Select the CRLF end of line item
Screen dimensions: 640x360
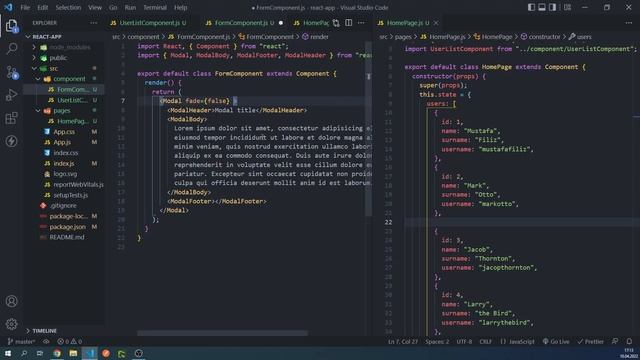pyautogui.click(x=485, y=342)
